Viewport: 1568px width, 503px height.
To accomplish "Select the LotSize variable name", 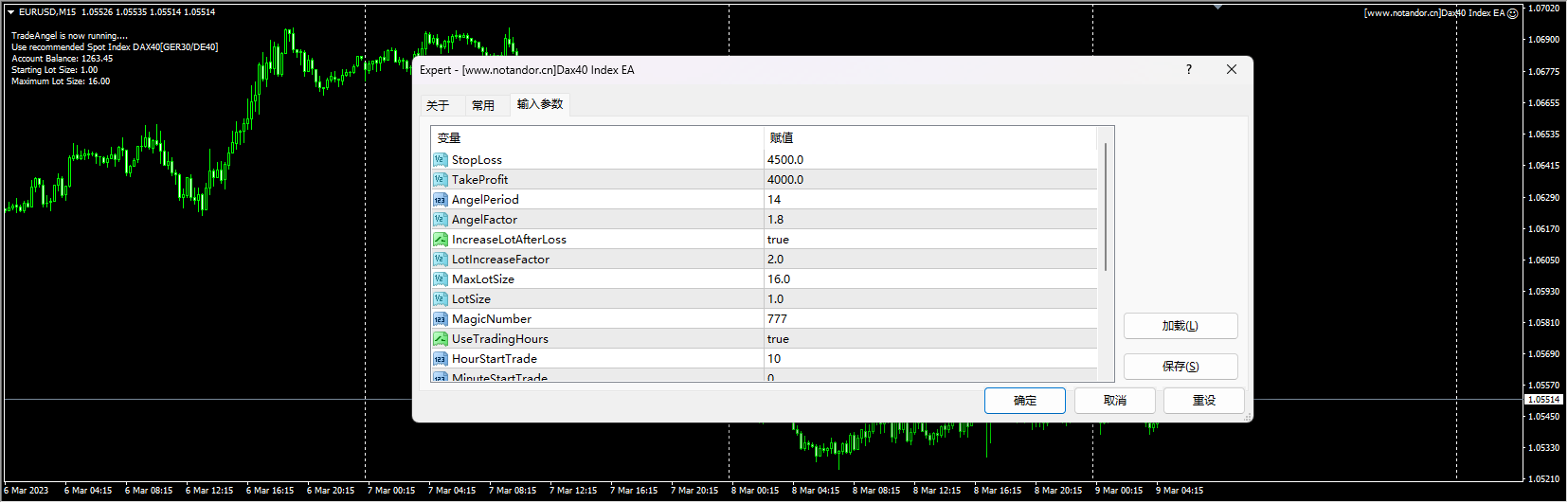I will tap(471, 299).
